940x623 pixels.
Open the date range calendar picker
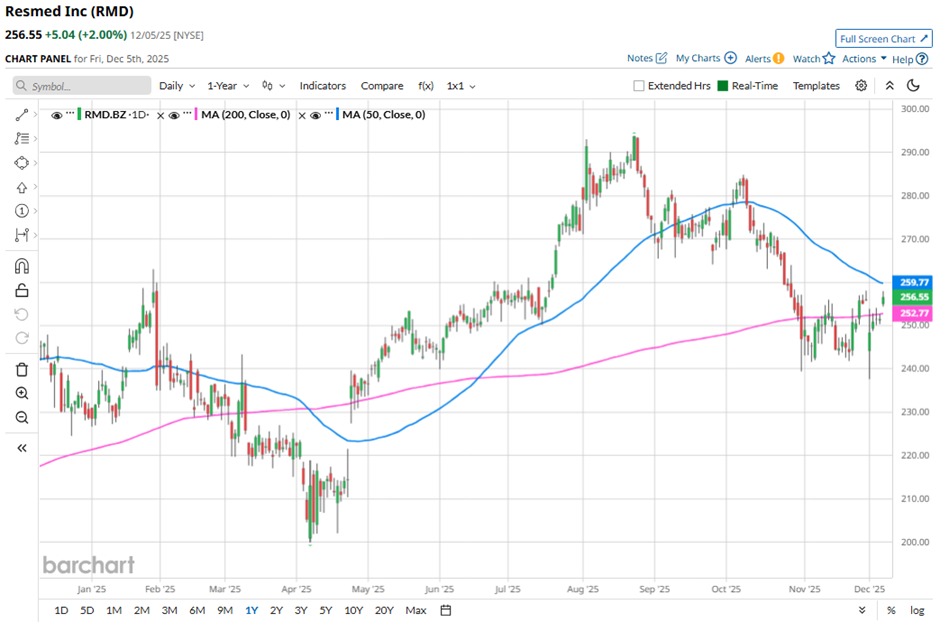[x=445, y=610]
